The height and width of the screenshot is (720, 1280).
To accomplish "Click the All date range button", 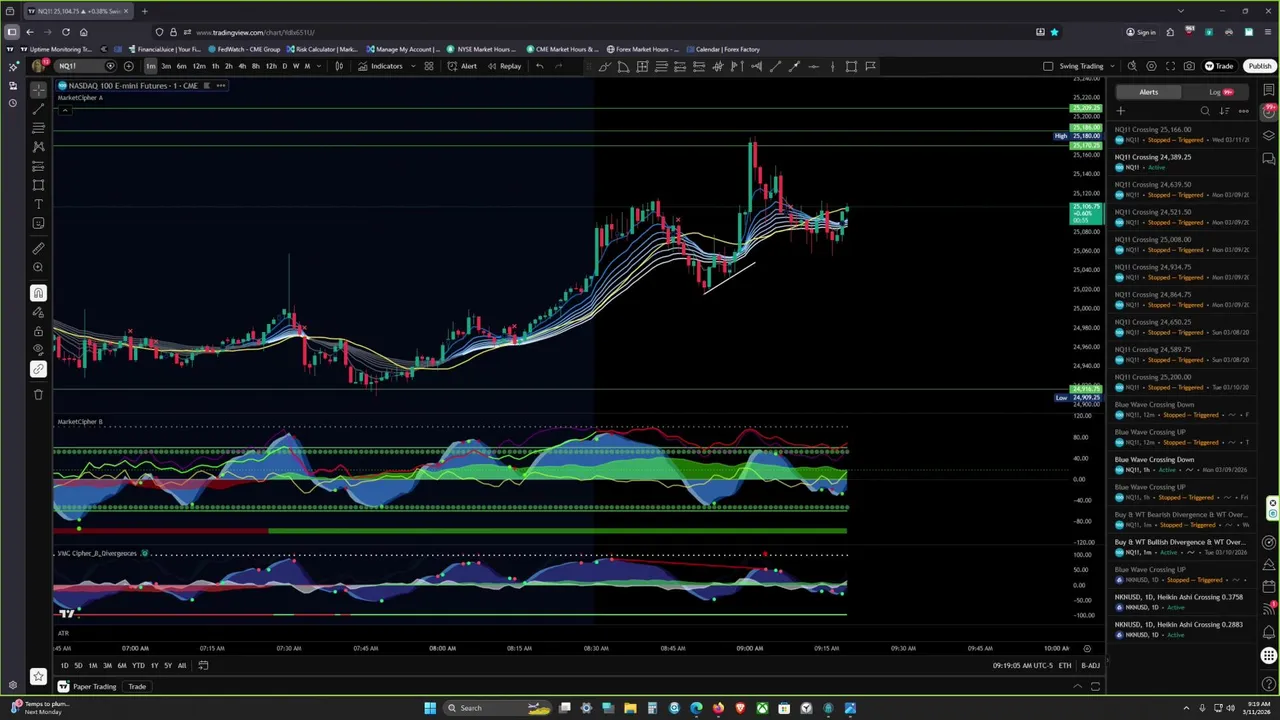I will pos(182,666).
